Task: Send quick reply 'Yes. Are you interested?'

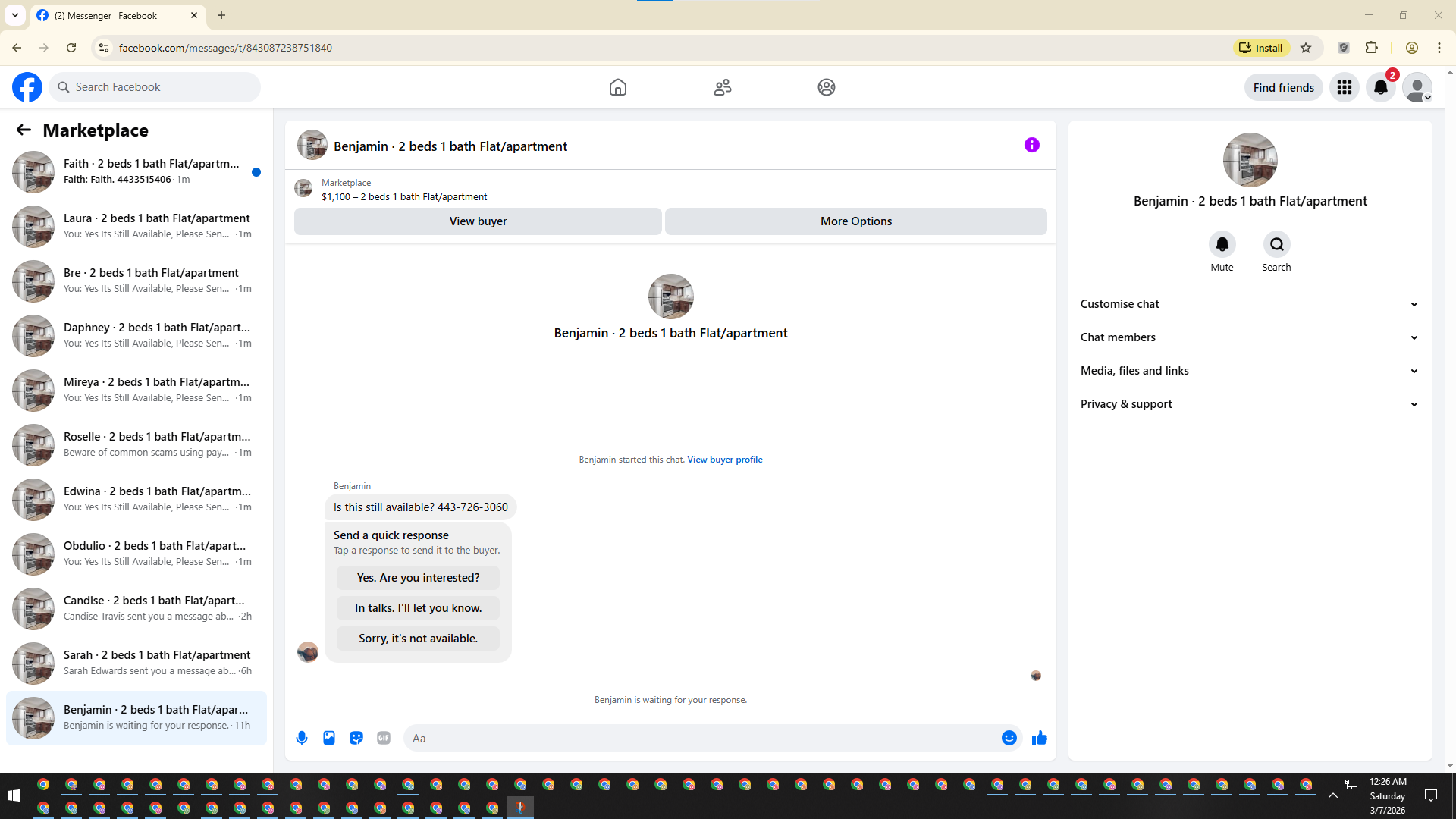Action: pos(418,578)
